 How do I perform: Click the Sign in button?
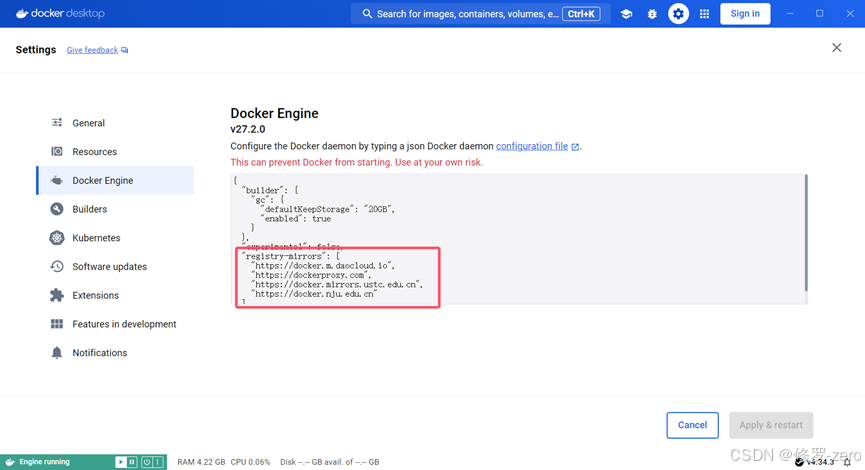click(745, 14)
